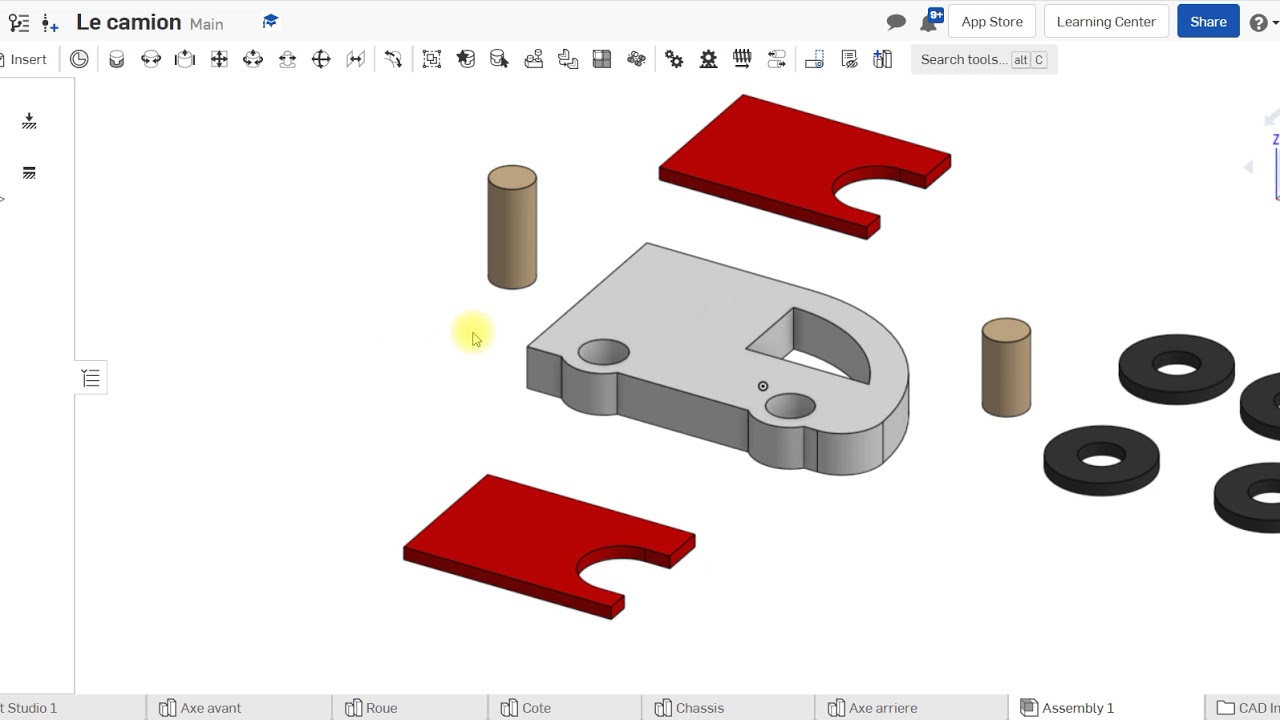Open the comments speech bubble icon
Image resolution: width=1280 pixels, height=720 pixels.
coord(896,22)
